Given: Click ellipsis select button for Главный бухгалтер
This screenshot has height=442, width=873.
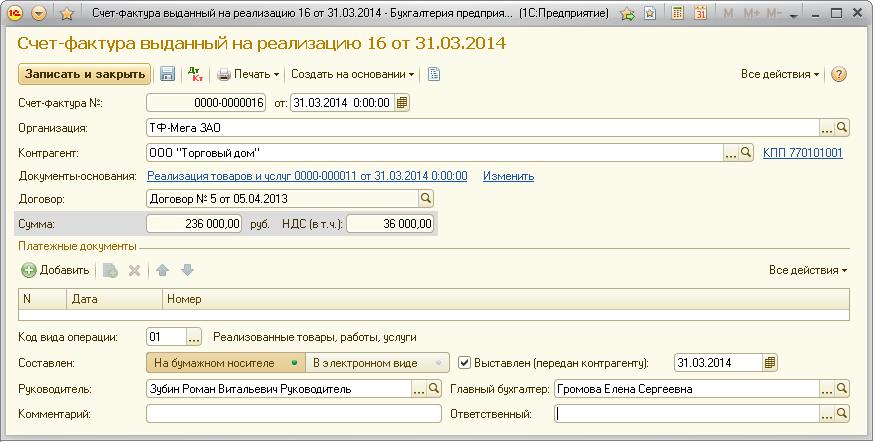Looking at the screenshot, I should pyautogui.click(x=827, y=389).
